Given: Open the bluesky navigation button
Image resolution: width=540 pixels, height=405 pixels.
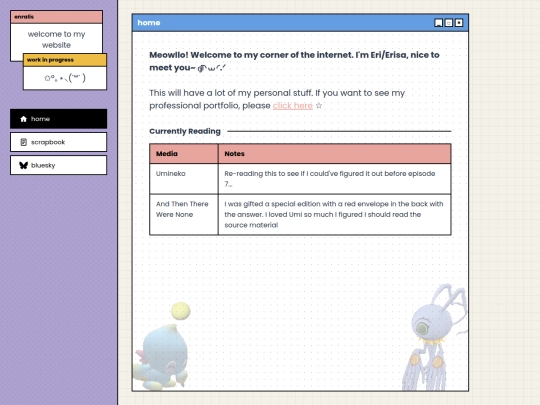Looking at the screenshot, I should 59,165.
